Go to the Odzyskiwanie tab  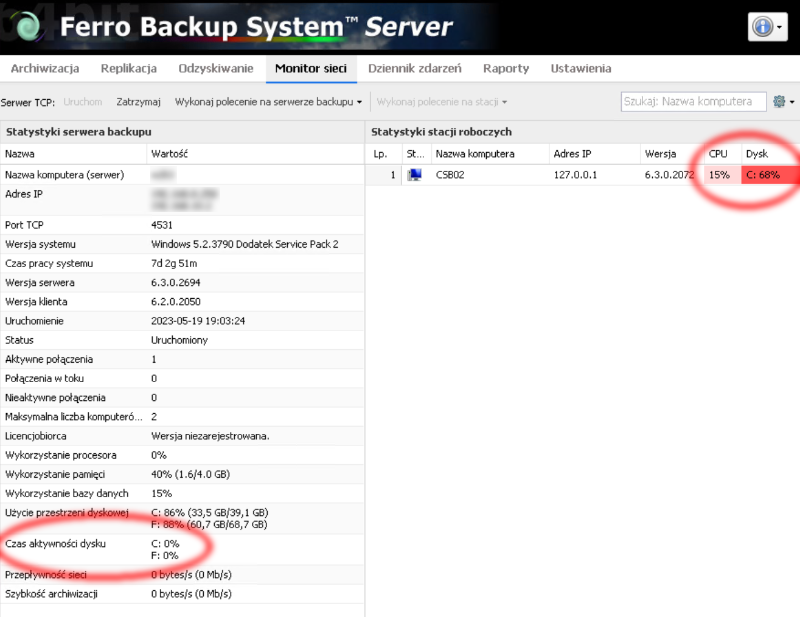[215, 69]
